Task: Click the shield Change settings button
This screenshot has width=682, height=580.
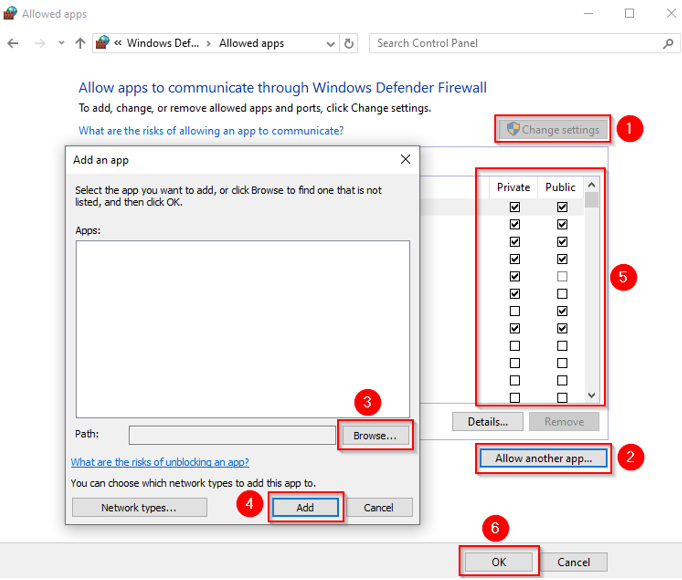Action: (553, 130)
